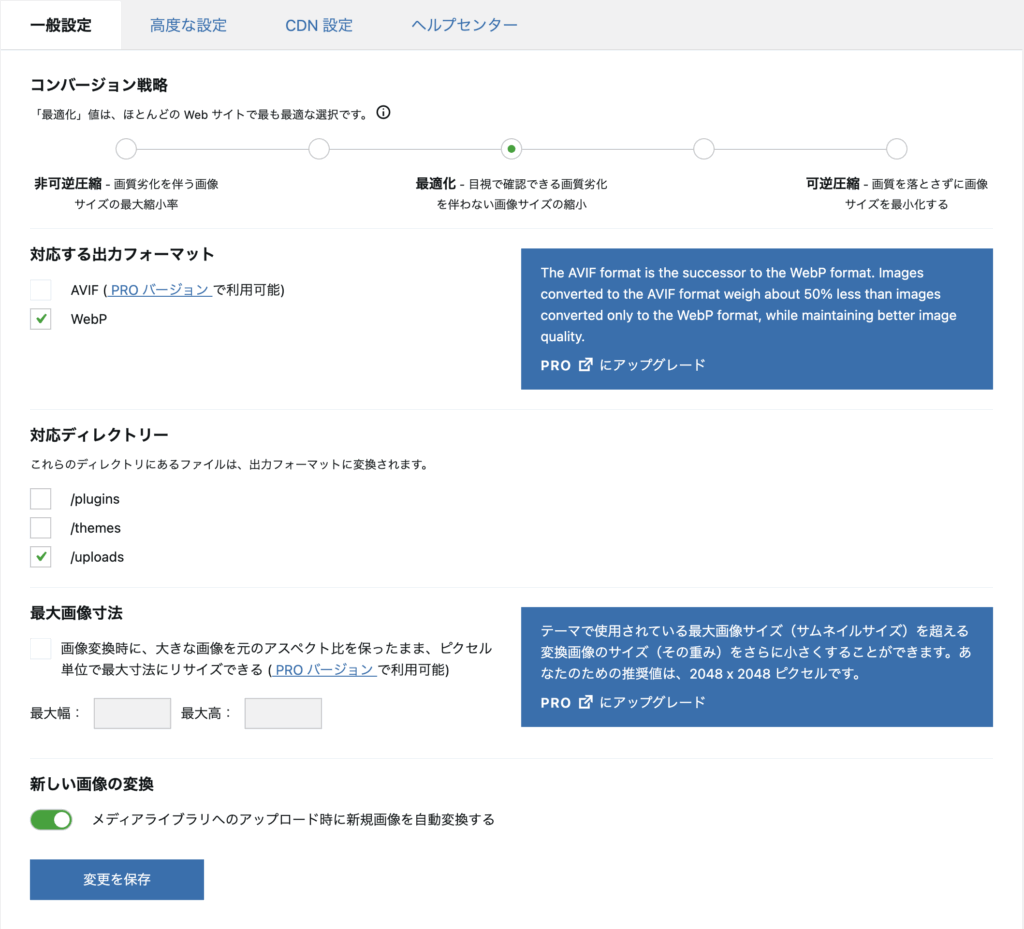Viewport: 1024px width, 929px height.
Task: Open the ヘルプセンター tab
Action: coord(464,25)
